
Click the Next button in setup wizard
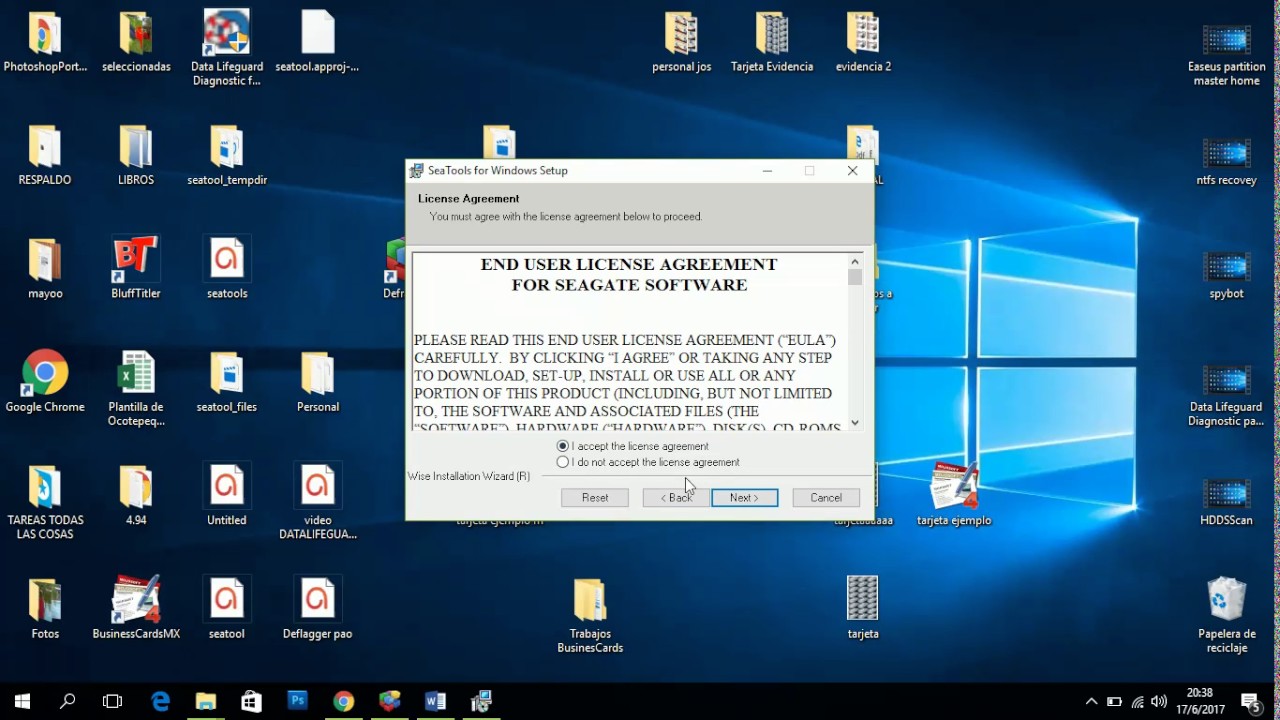(744, 497)
